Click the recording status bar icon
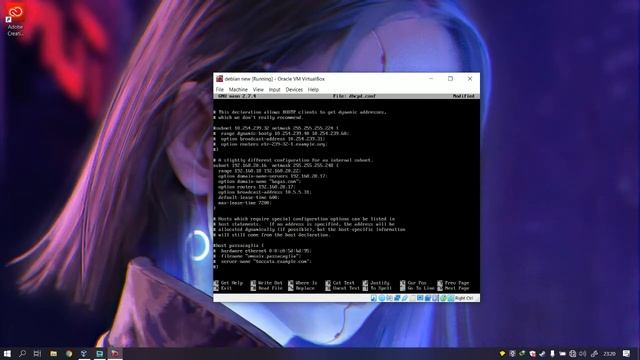 click(x=427, y=298)
